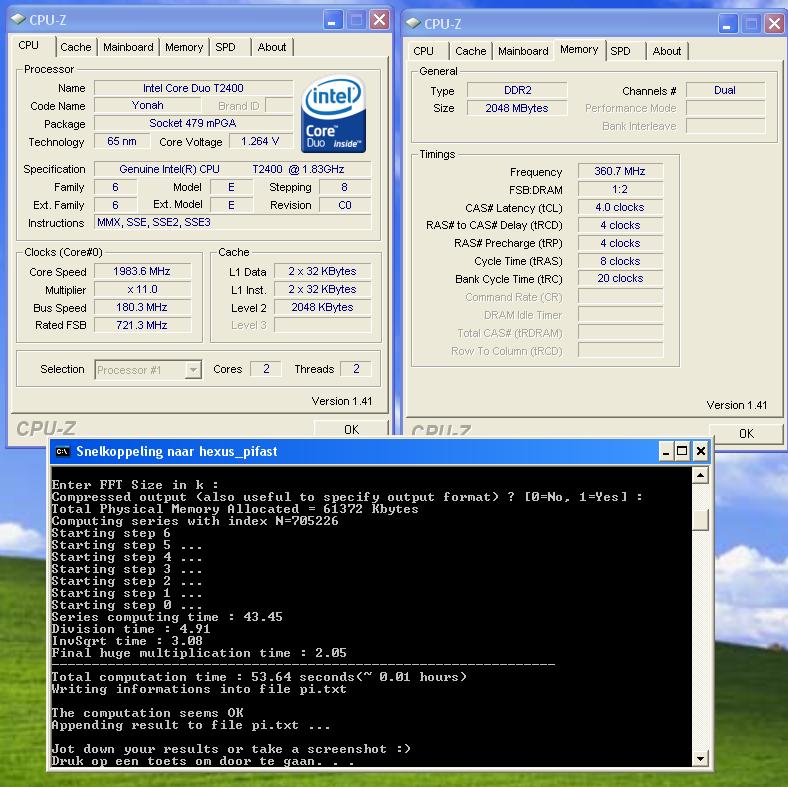Minimize the hexus_pifast console window

click(x=666, y=451)
